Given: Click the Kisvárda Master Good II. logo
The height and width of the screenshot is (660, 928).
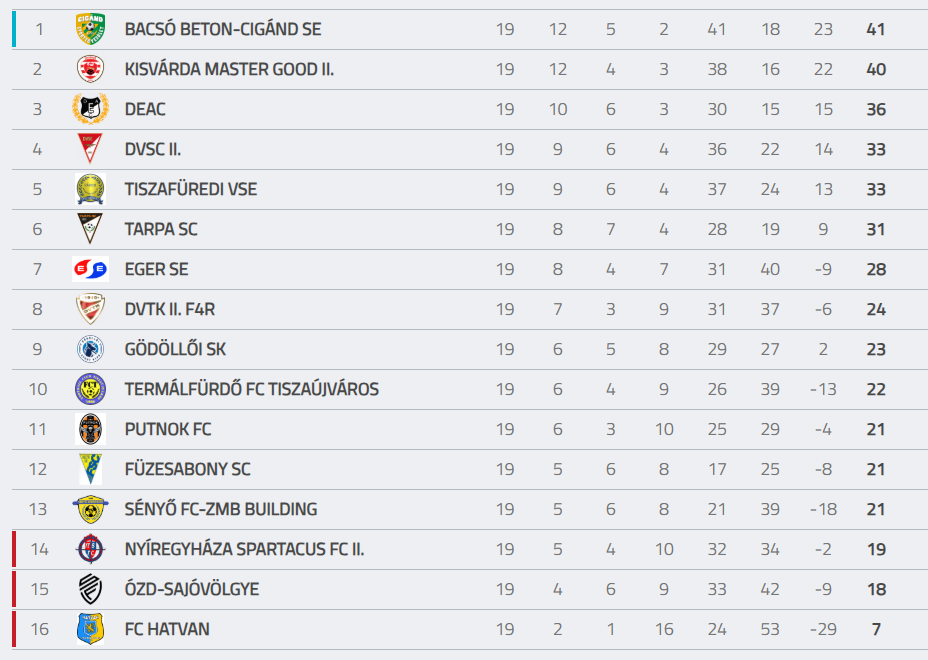Looking at the screenshot, I should (90, 69).
